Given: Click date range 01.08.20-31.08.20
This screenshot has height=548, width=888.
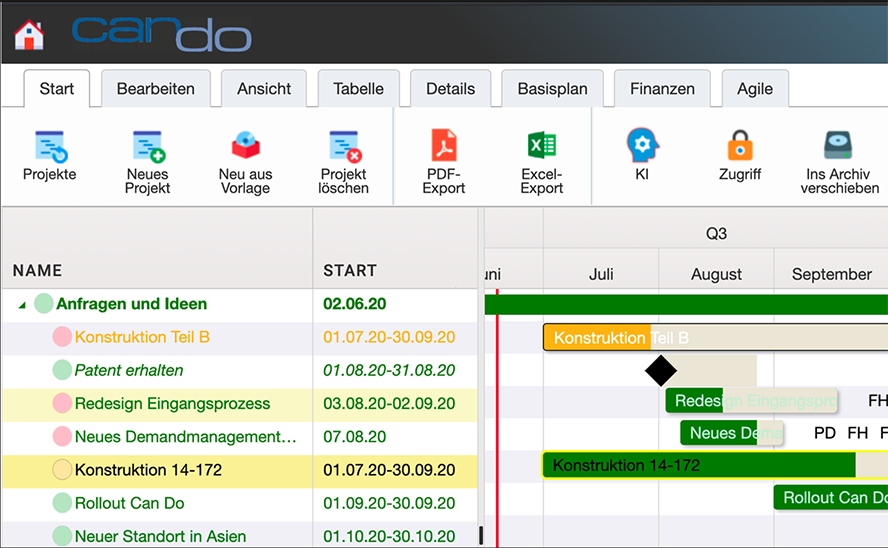Looking at the screenshot, I should click(389, 370).
